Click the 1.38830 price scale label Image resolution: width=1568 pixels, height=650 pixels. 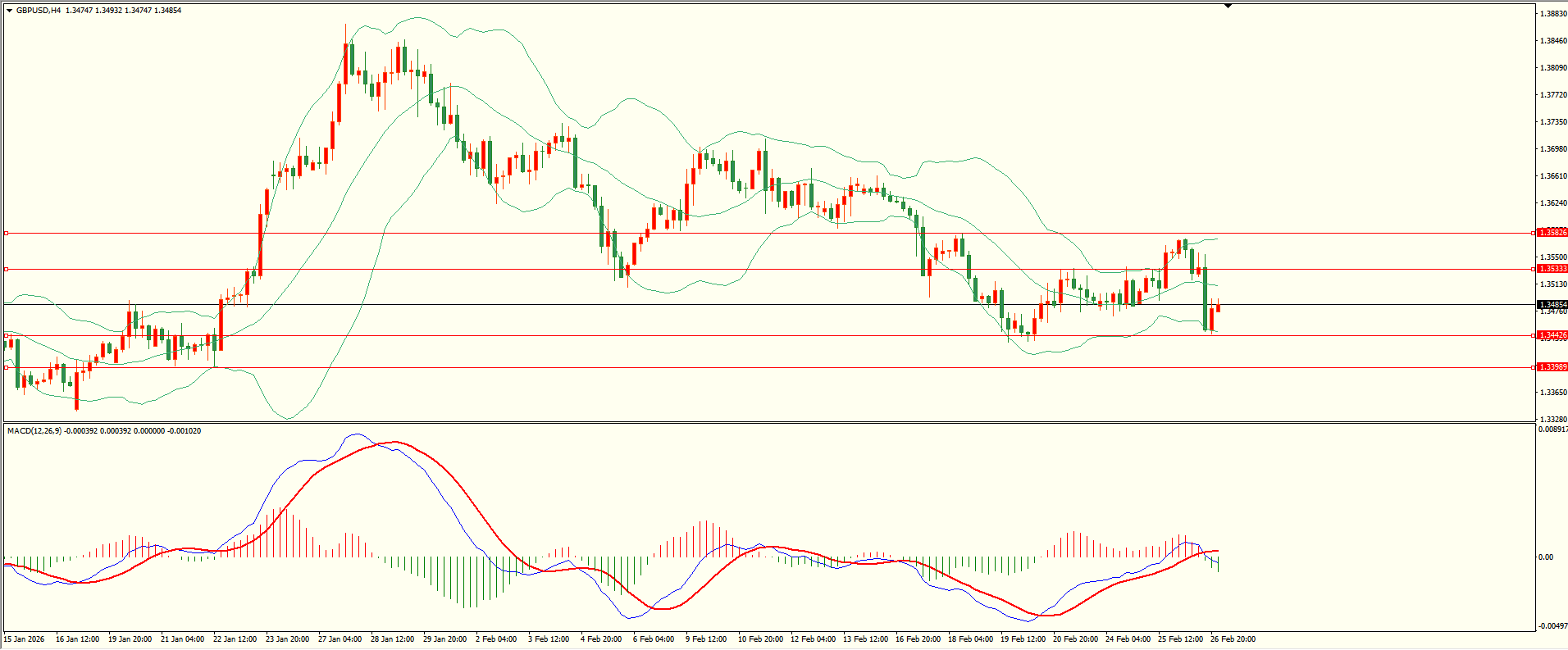(1553, 14)
